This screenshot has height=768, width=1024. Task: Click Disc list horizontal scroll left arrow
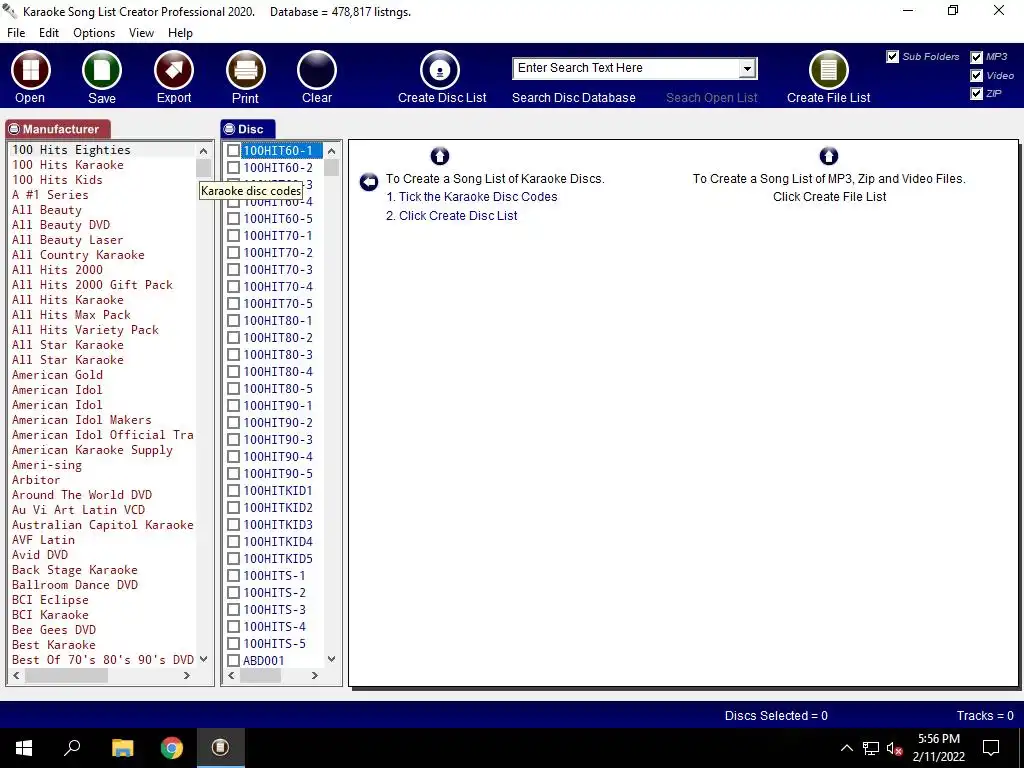pyautogui.click(x=231, y=676)
